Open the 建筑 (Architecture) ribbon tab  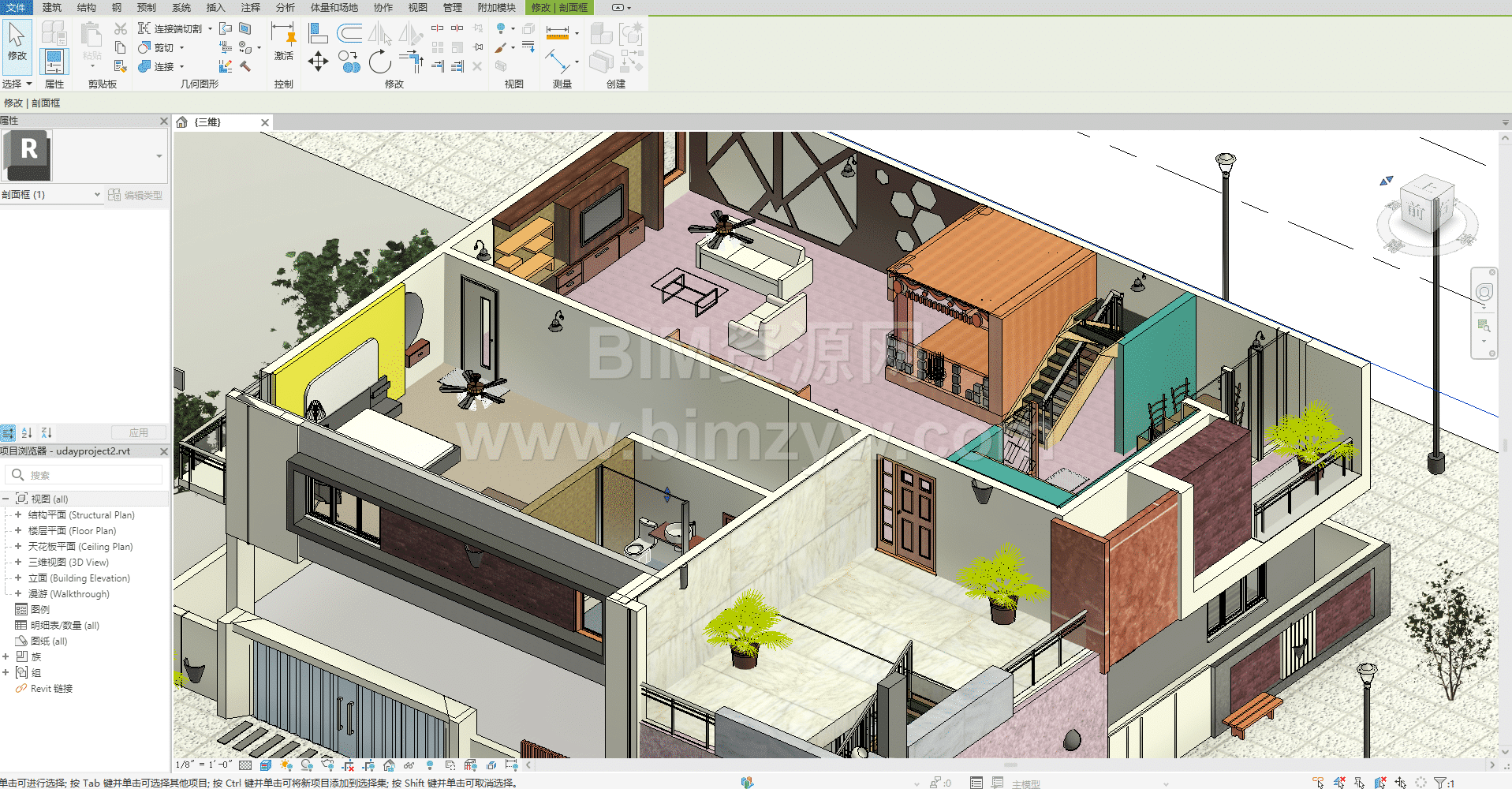pos(51,7)
